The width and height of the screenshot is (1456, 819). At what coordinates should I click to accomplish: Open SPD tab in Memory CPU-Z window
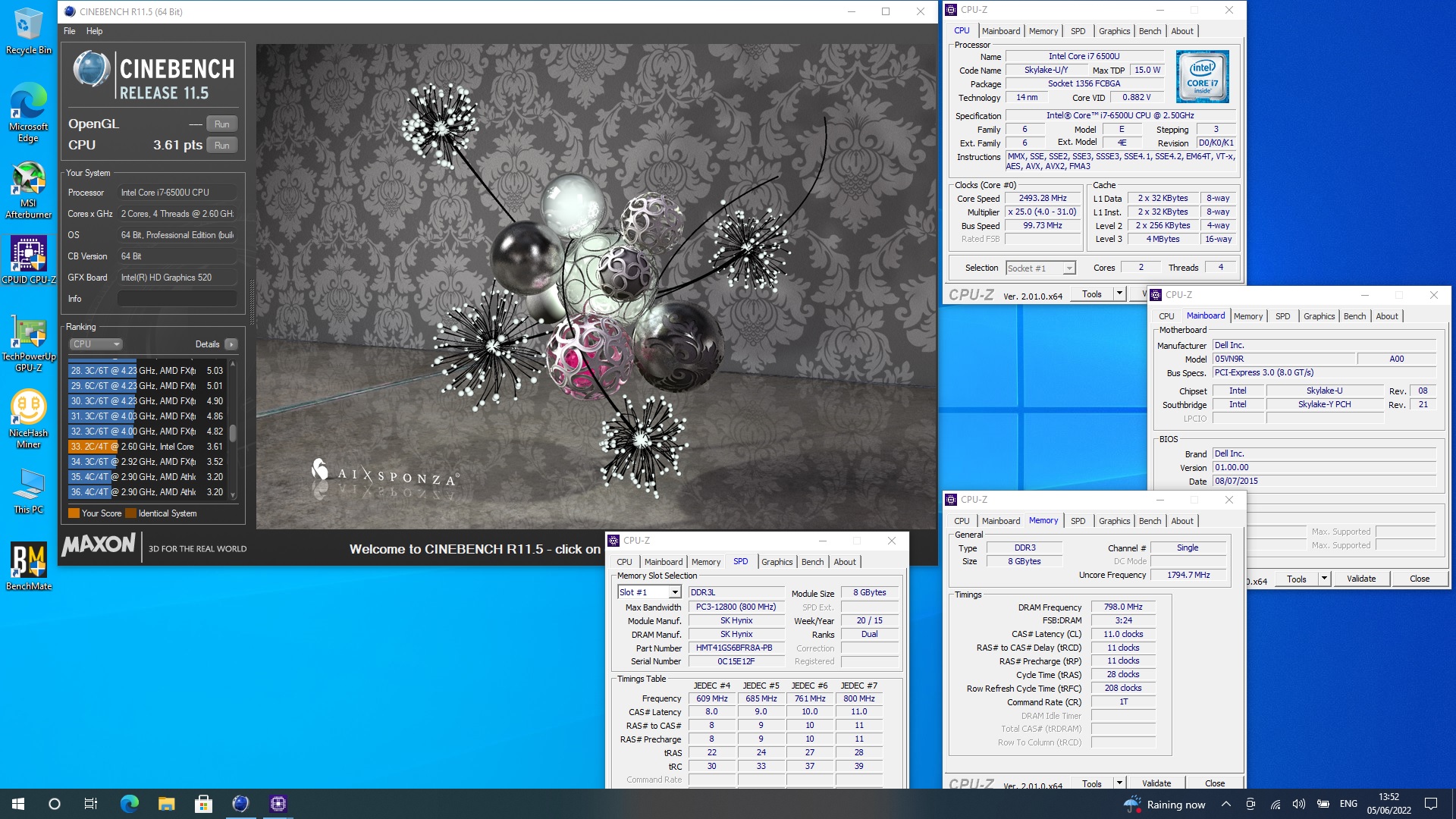(x=1078, y=521)
